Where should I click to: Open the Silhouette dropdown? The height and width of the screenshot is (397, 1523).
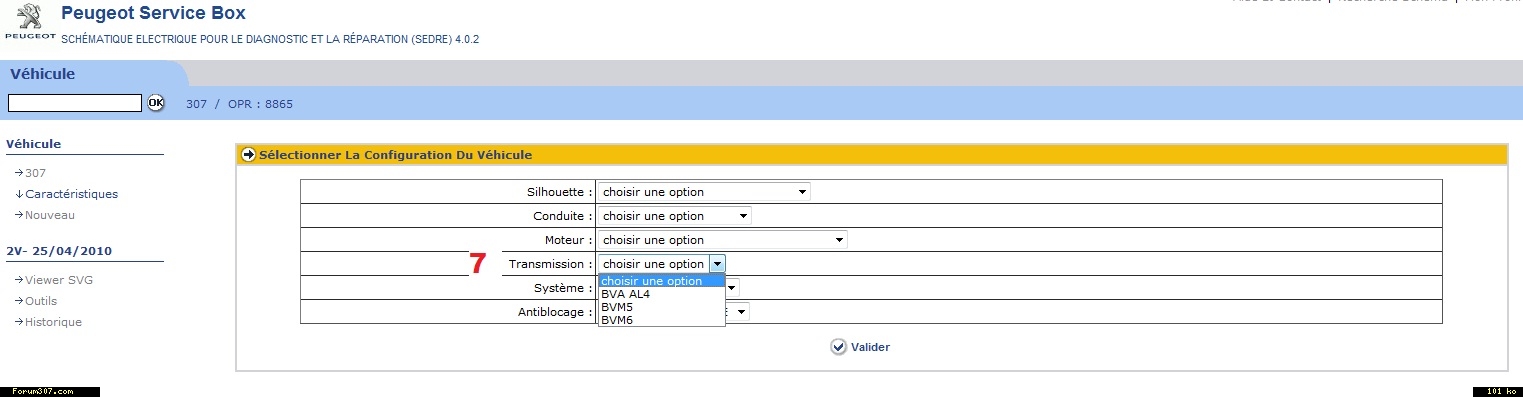[703, 192]
